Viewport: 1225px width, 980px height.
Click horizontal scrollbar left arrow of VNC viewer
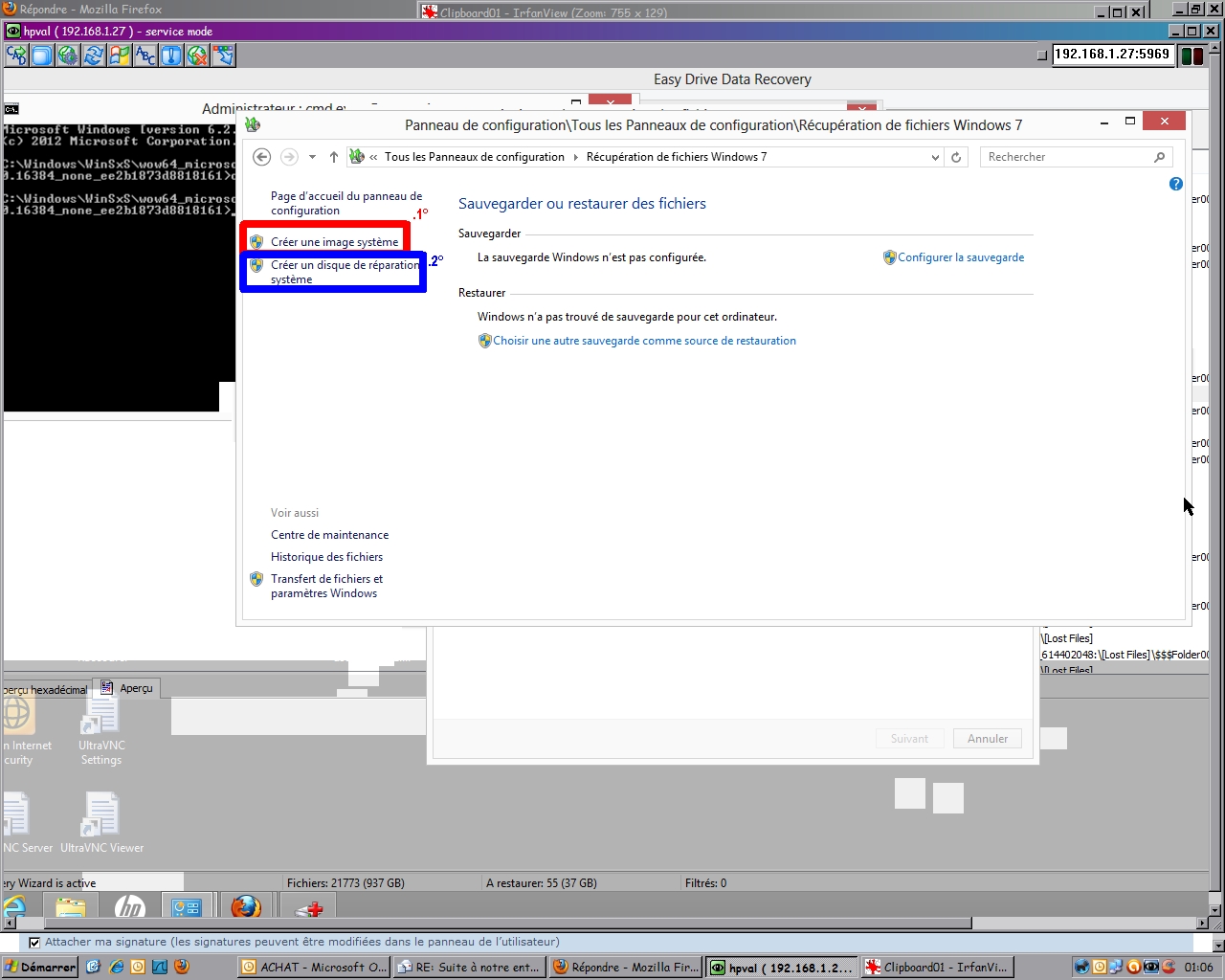coord(10,924)
